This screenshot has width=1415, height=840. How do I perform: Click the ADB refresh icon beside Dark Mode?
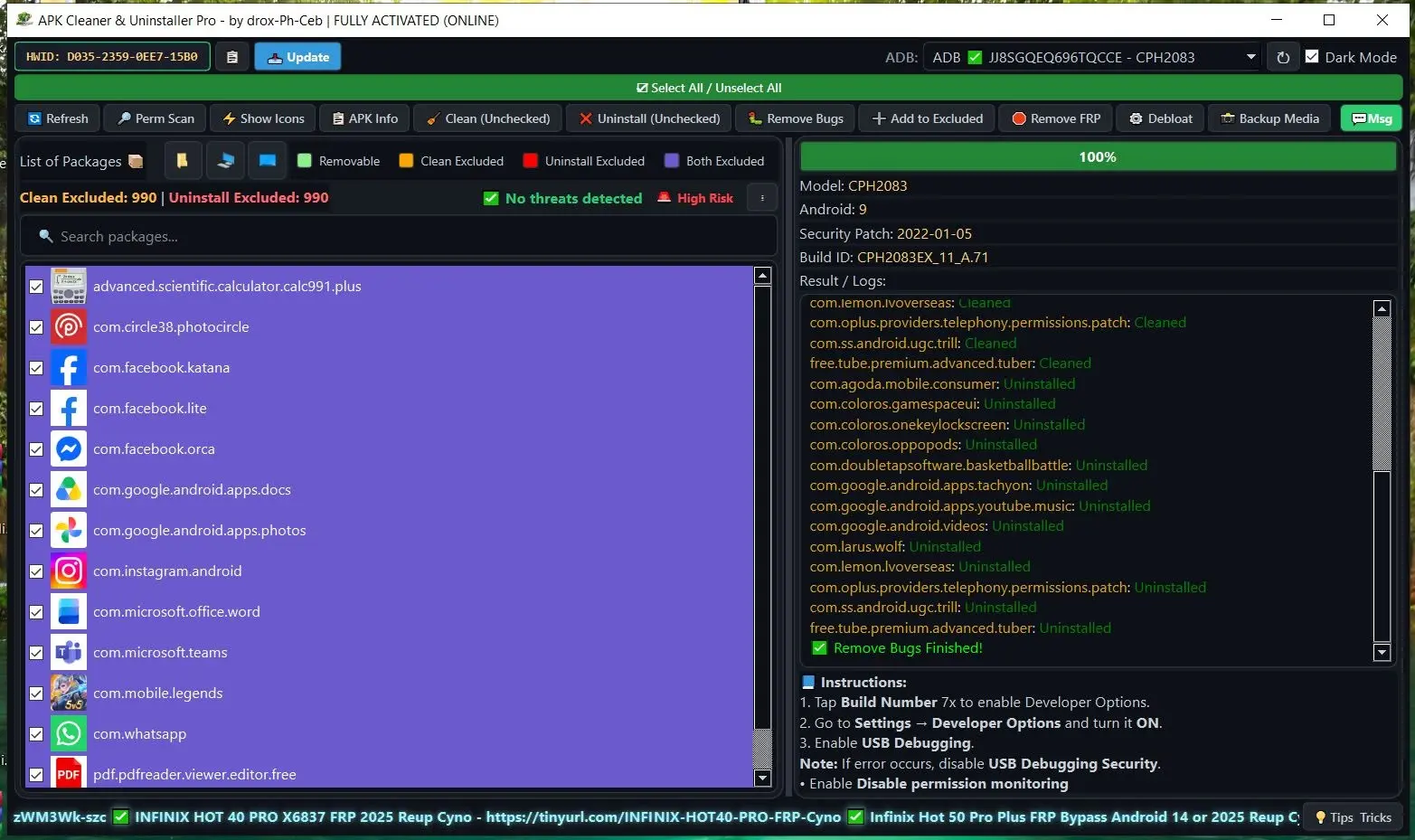(1283, 57)
